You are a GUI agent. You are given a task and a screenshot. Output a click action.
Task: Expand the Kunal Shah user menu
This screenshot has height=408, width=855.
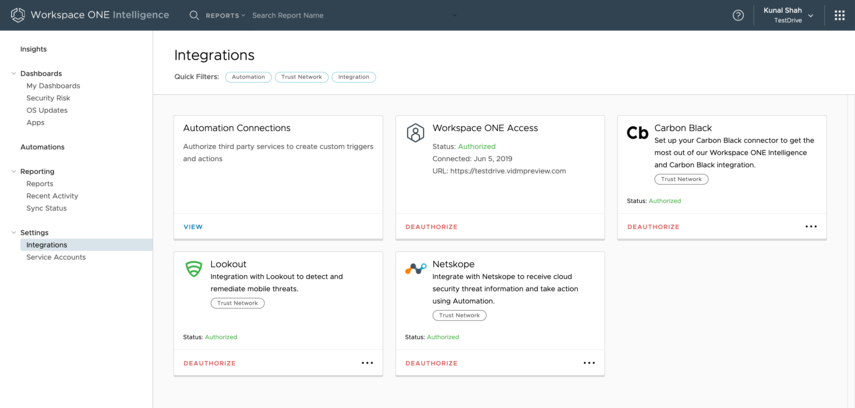point(789,15)
